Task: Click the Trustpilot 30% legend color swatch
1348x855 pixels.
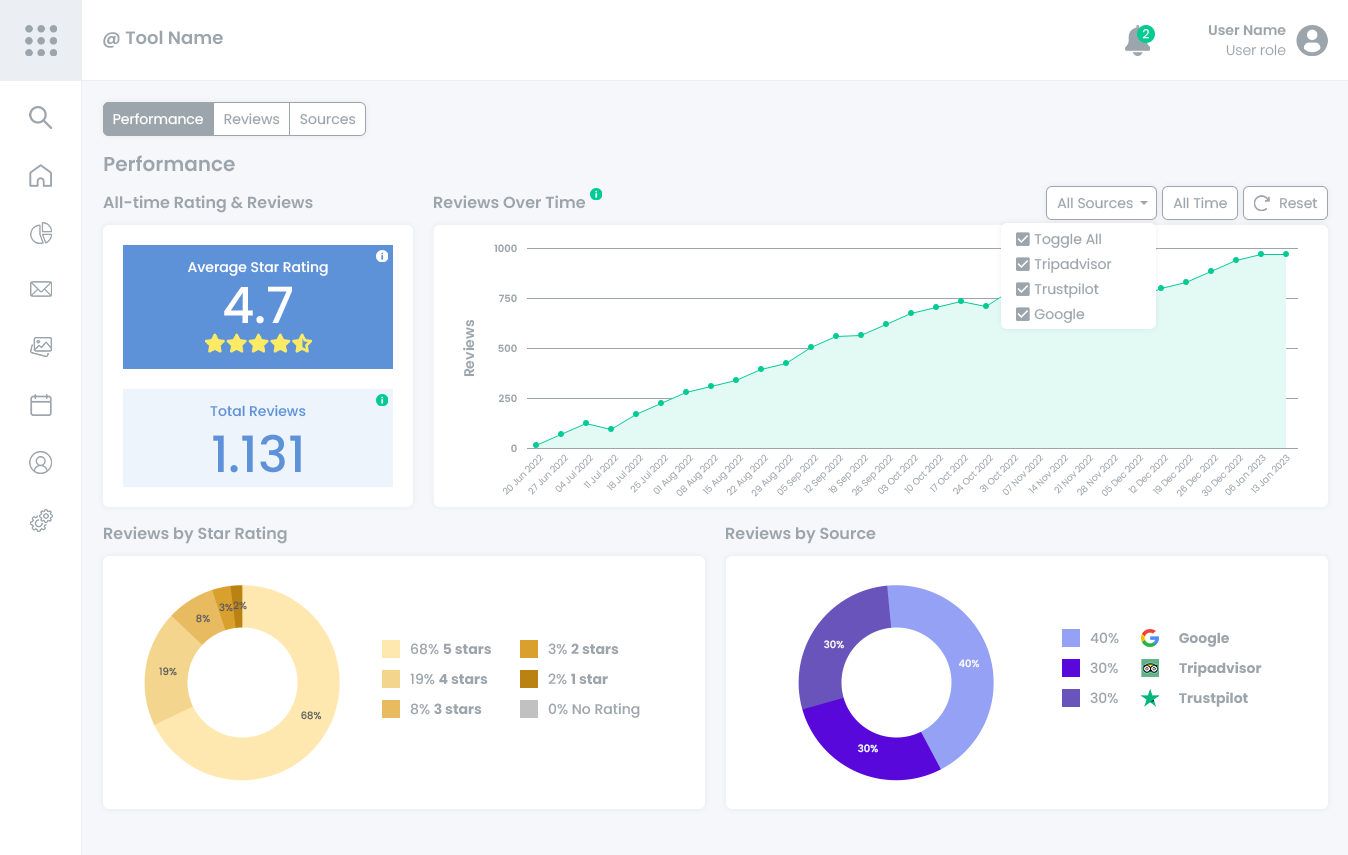Action: 1071,698
